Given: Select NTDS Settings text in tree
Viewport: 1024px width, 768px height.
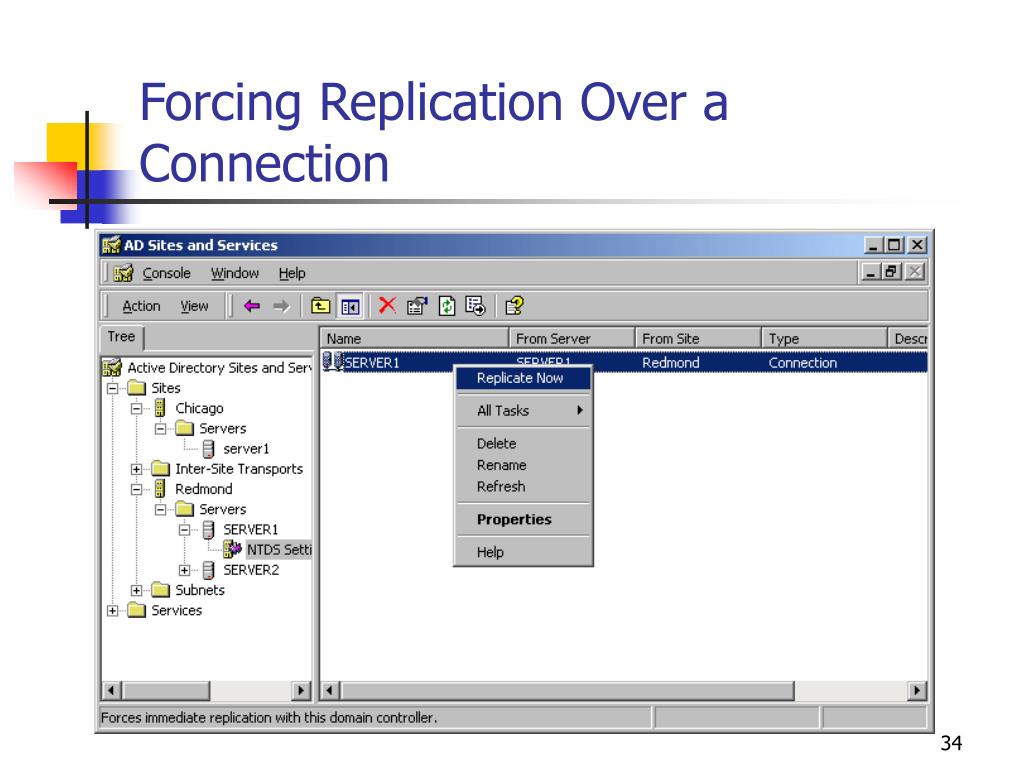Looking at the screenshot, I should (279, 549).
